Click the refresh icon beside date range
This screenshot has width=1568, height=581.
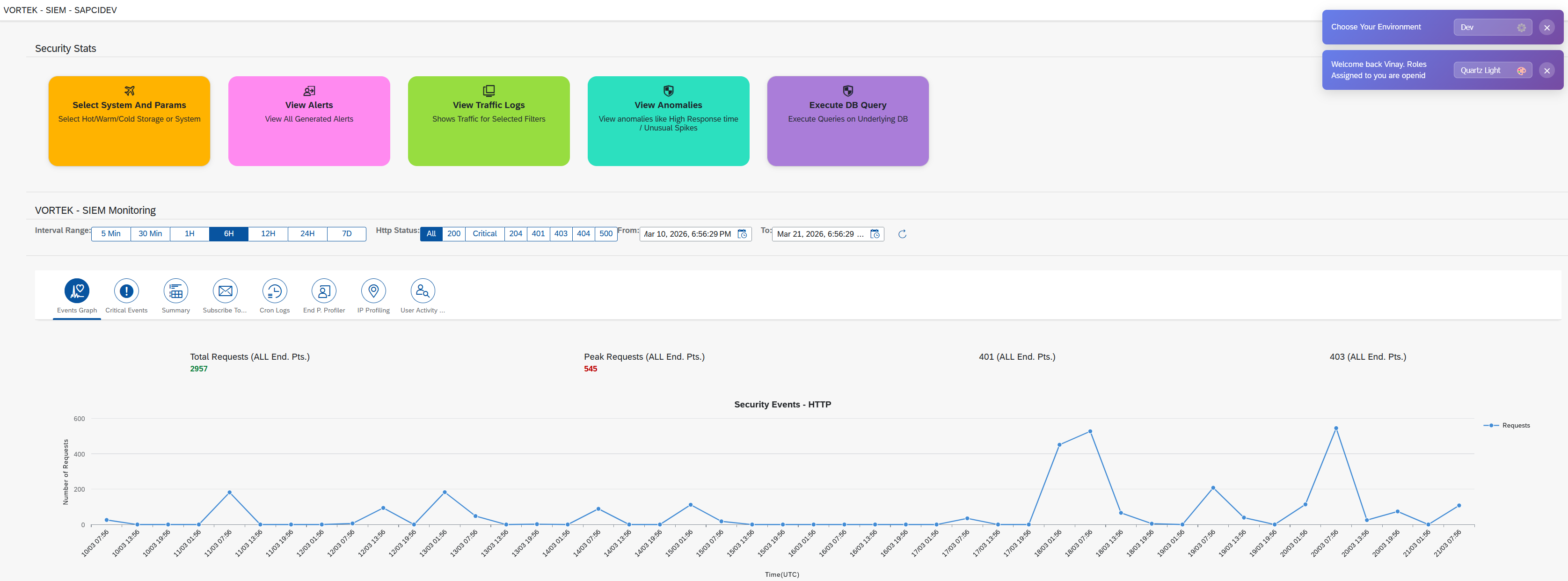pyautogui.click(x=902, y=234)
